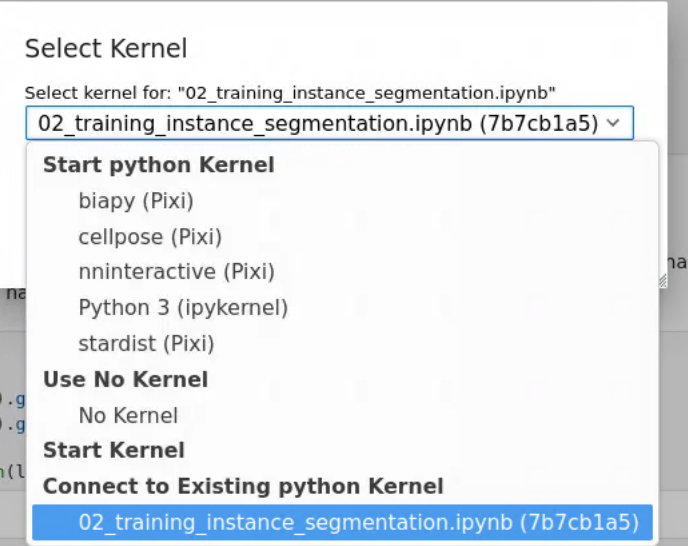Click the 'Start python Kernel' group header

[x=159, y=165]
